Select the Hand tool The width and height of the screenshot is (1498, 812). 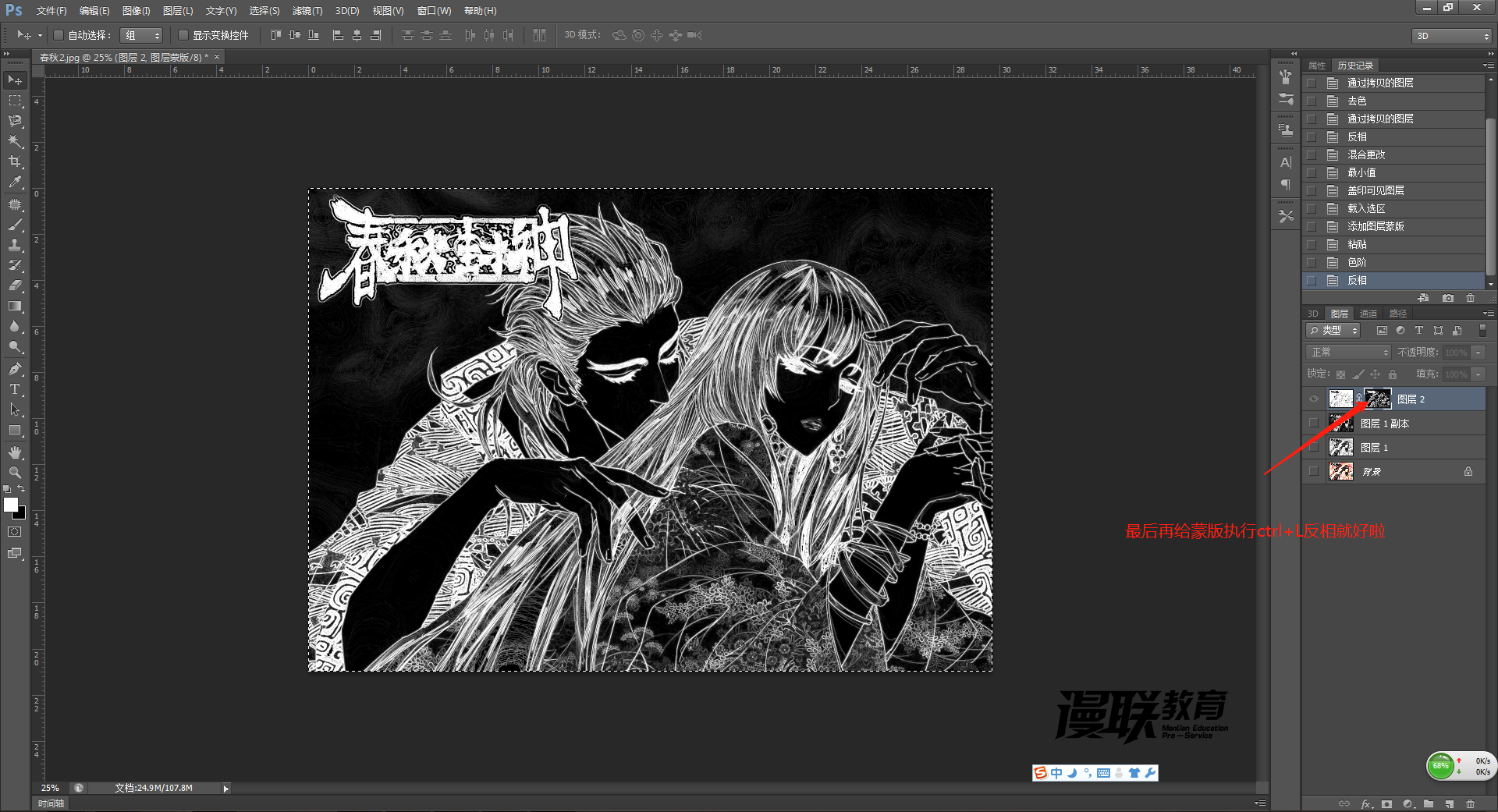point(15,452)
